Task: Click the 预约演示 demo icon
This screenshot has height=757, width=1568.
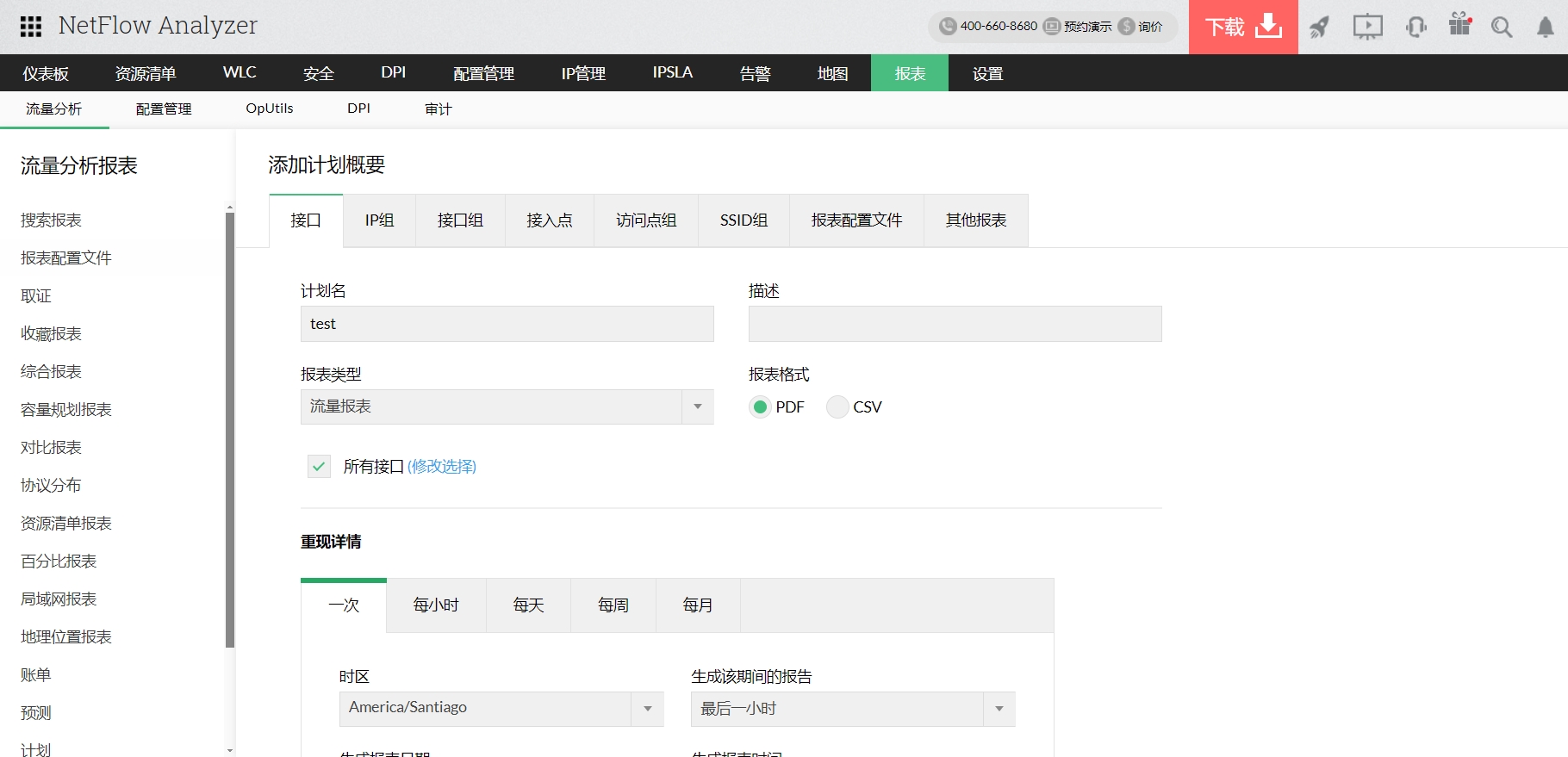Action: (x=1051, y=27)
